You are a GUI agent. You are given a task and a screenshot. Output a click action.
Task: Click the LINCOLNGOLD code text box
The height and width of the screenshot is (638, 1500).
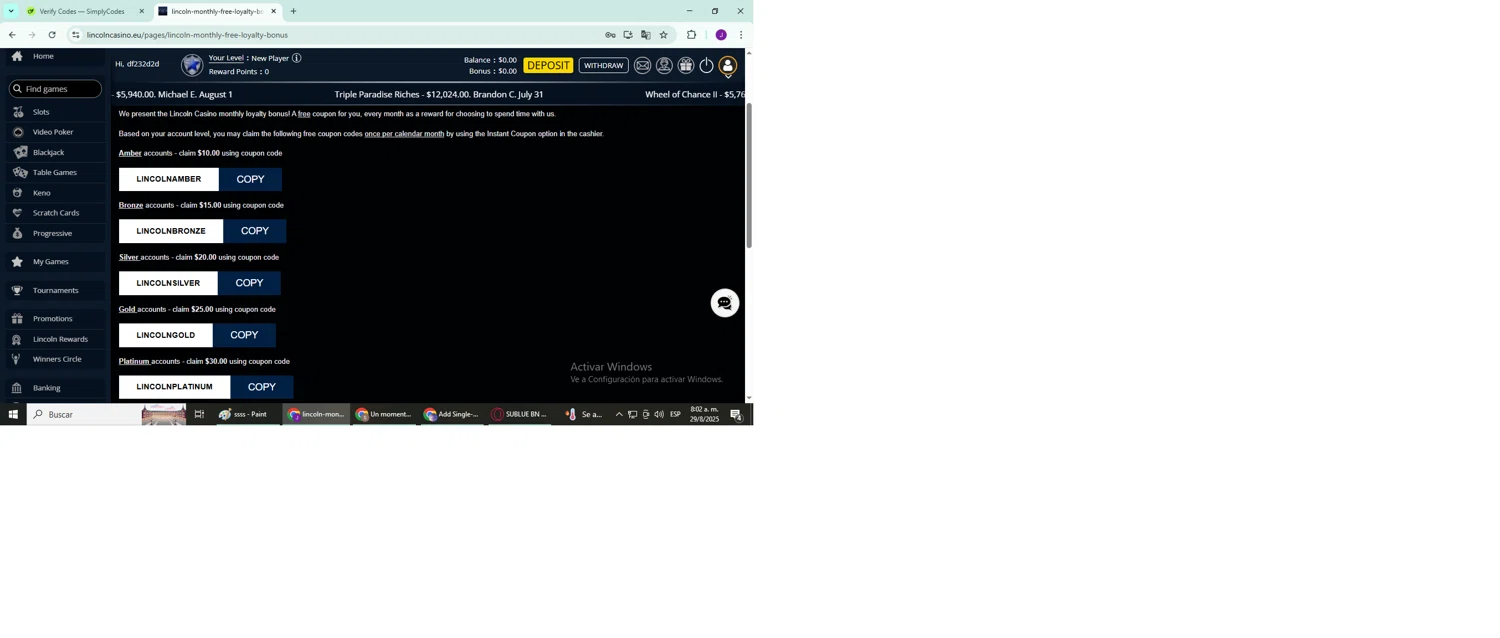(x=166, y=335)
